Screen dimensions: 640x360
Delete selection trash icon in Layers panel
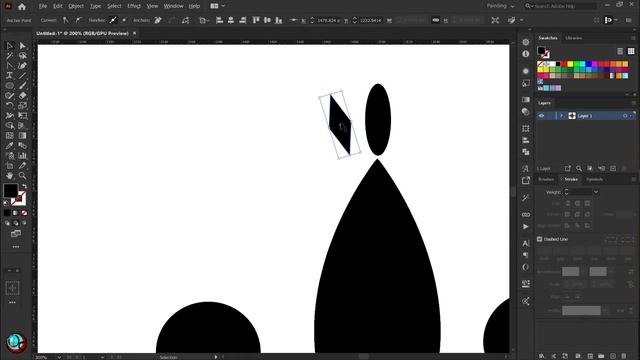point(624,168)
